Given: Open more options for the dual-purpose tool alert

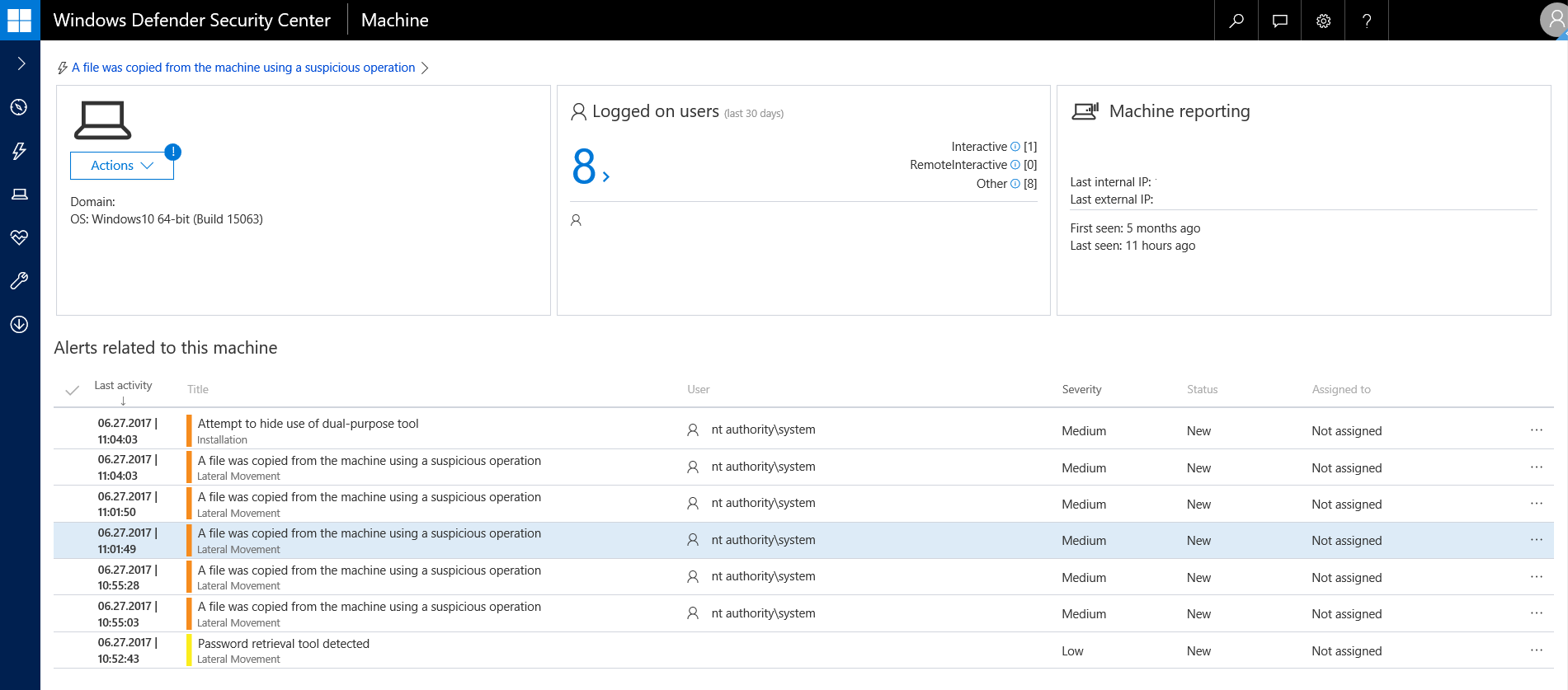Looking at the screenshot, I should point(1536,430).
